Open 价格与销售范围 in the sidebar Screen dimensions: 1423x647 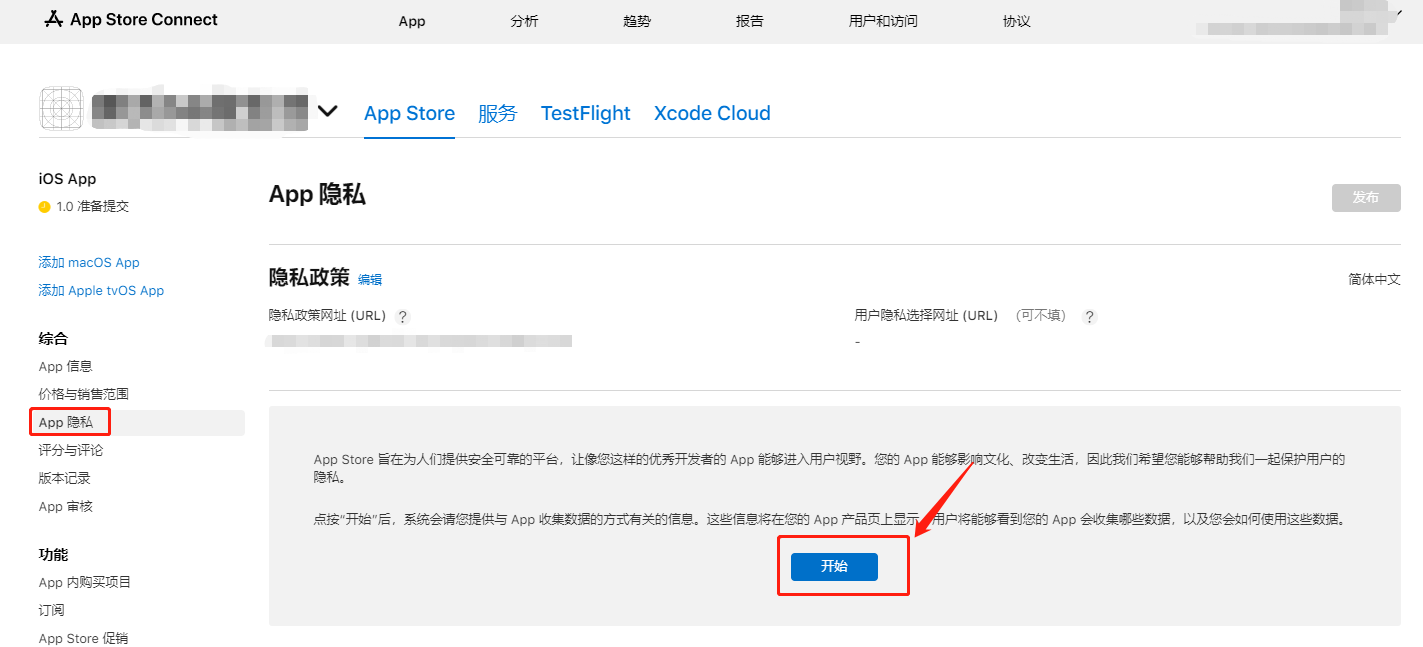coord(84,394)
